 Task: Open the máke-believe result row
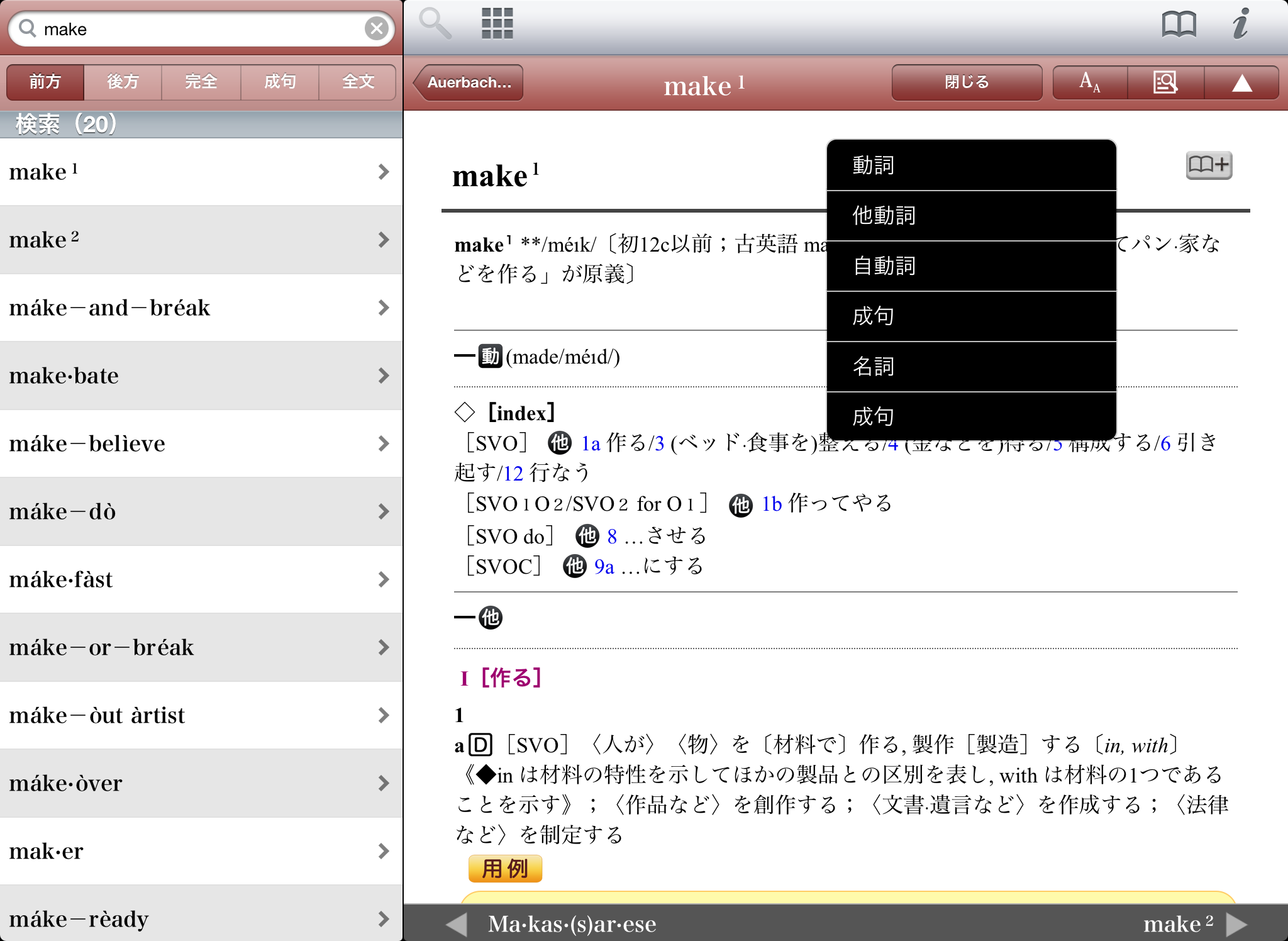click(201, 443)
